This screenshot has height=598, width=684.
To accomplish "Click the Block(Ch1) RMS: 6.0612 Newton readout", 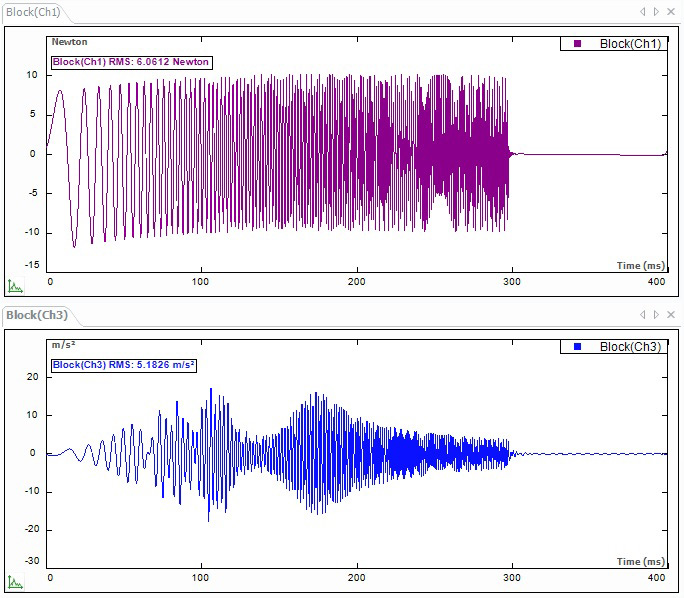I will click(x=131, y=62).
